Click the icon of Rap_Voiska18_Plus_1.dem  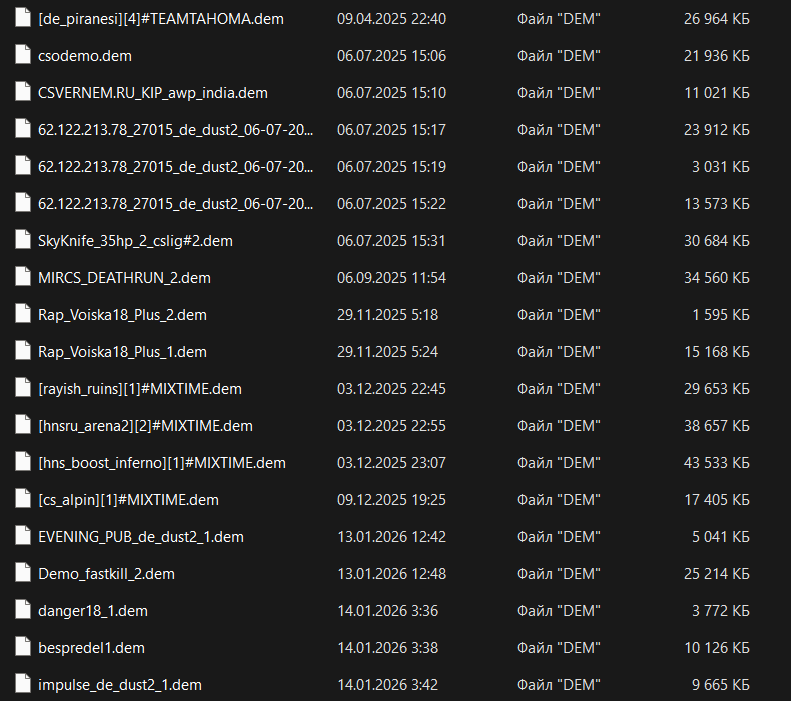tap(22, 352)
